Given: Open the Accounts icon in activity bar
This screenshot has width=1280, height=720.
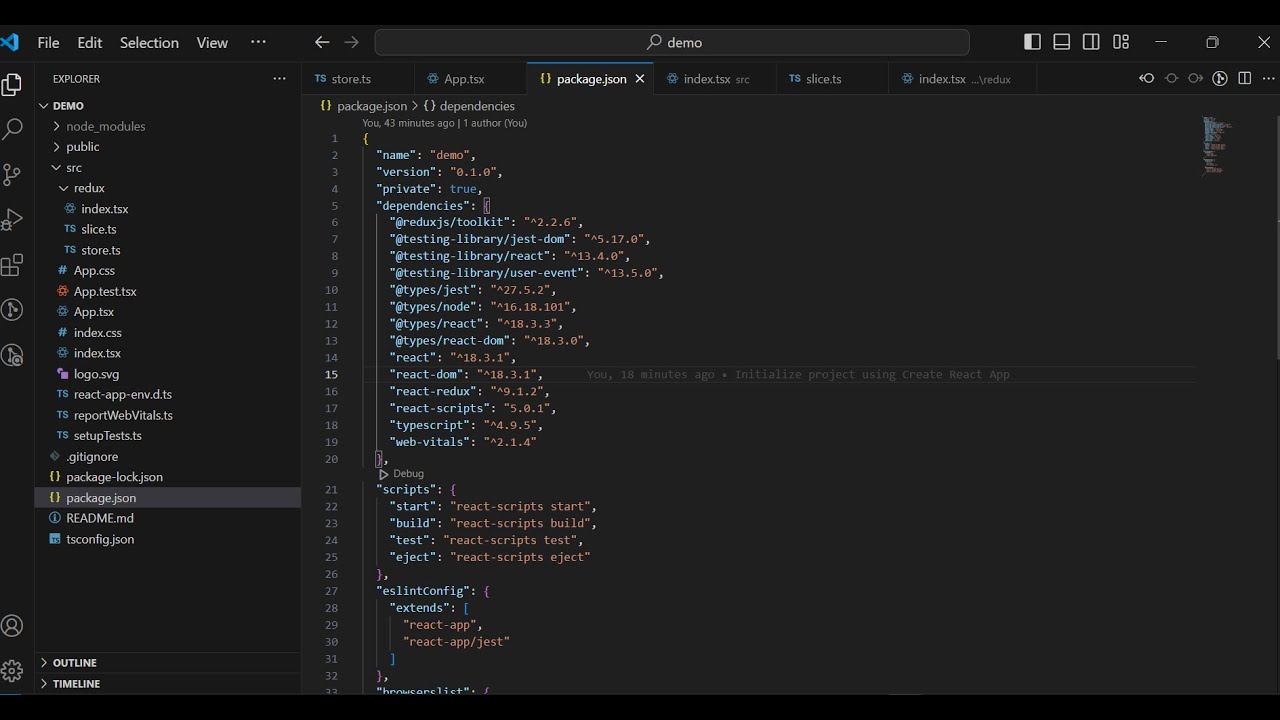Looking at the screenshot, I should point(12,626).
